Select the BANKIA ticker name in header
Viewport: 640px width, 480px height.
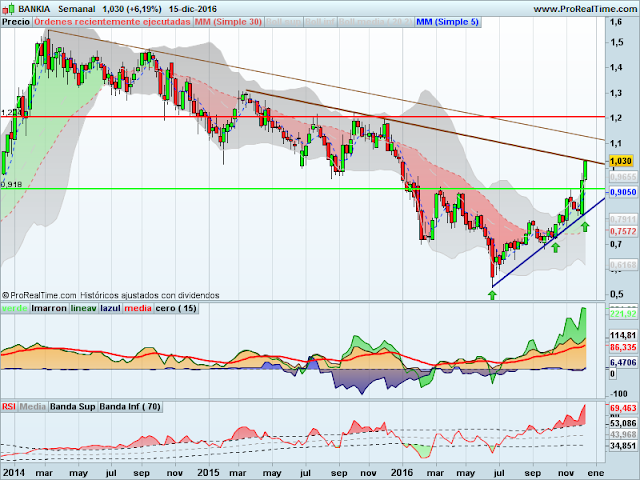(x=34, y=9)
